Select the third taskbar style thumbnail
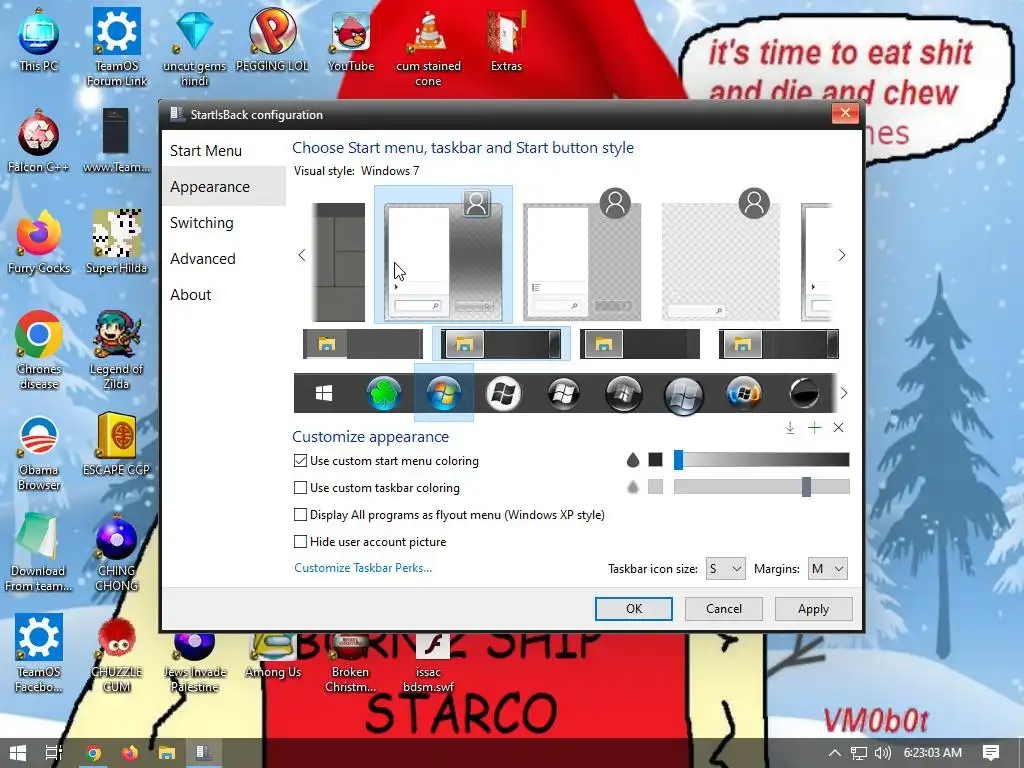 pos(639,344)
